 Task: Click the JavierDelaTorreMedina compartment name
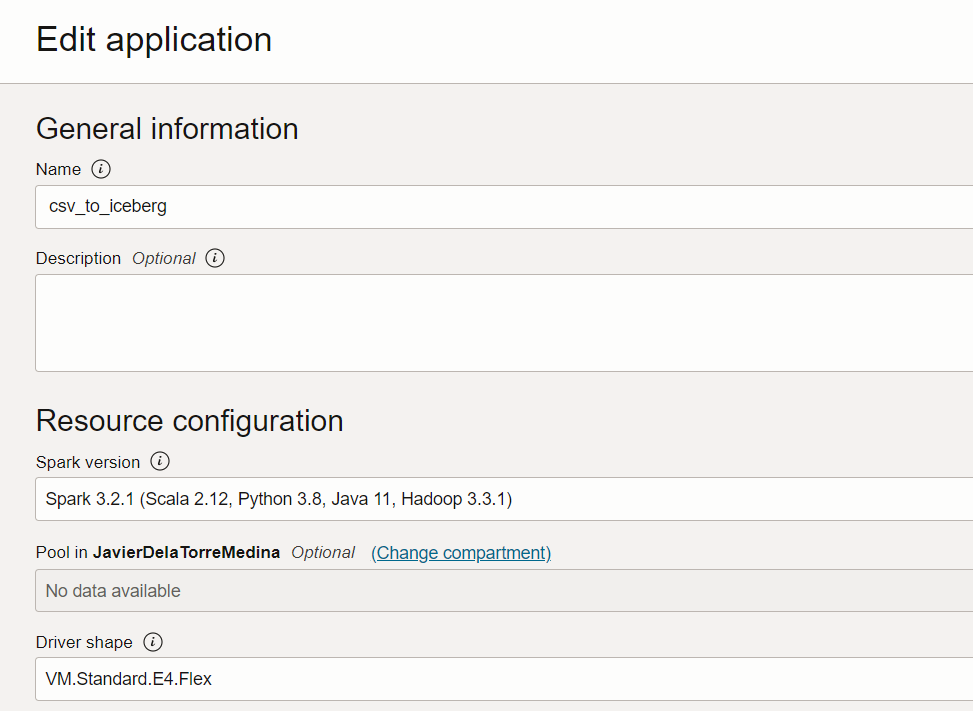(186, 553)
